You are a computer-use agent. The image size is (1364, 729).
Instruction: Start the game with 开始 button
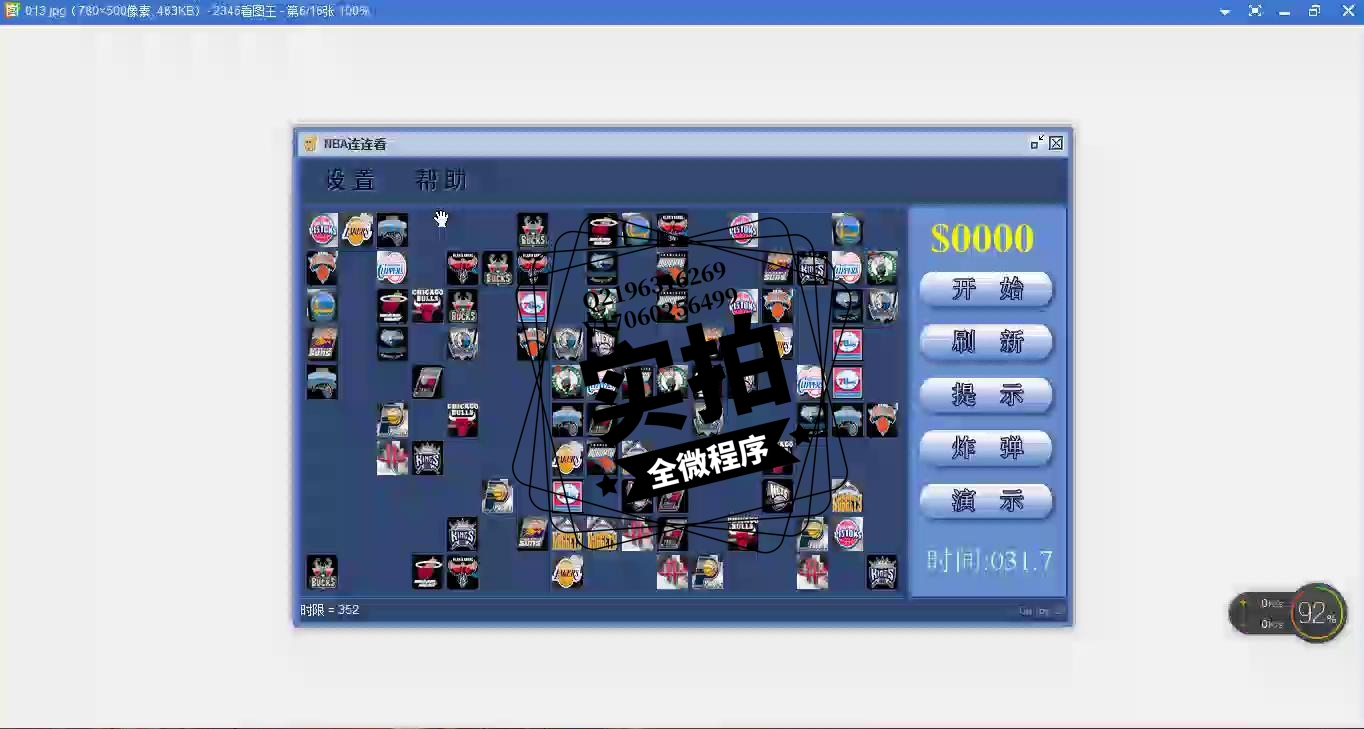(986, 290)
